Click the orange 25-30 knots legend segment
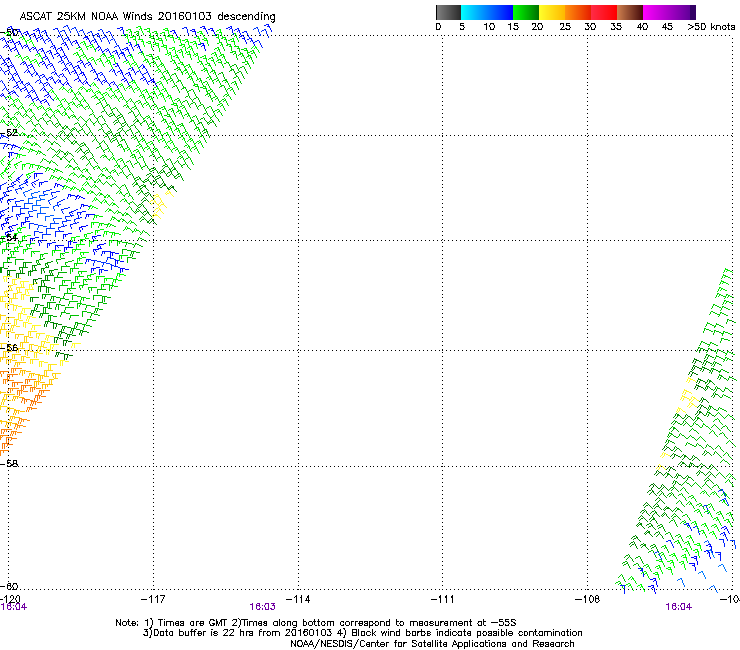740x650 pixels. coord(578,12)
